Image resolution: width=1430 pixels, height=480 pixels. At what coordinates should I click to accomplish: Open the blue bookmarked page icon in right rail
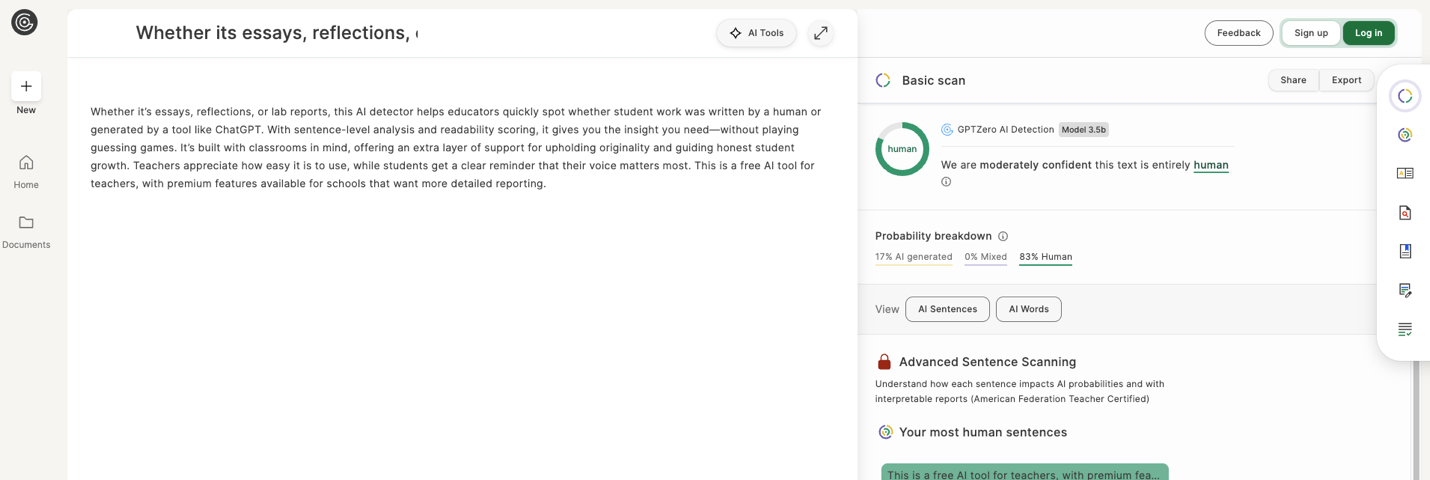point(1405,251)
